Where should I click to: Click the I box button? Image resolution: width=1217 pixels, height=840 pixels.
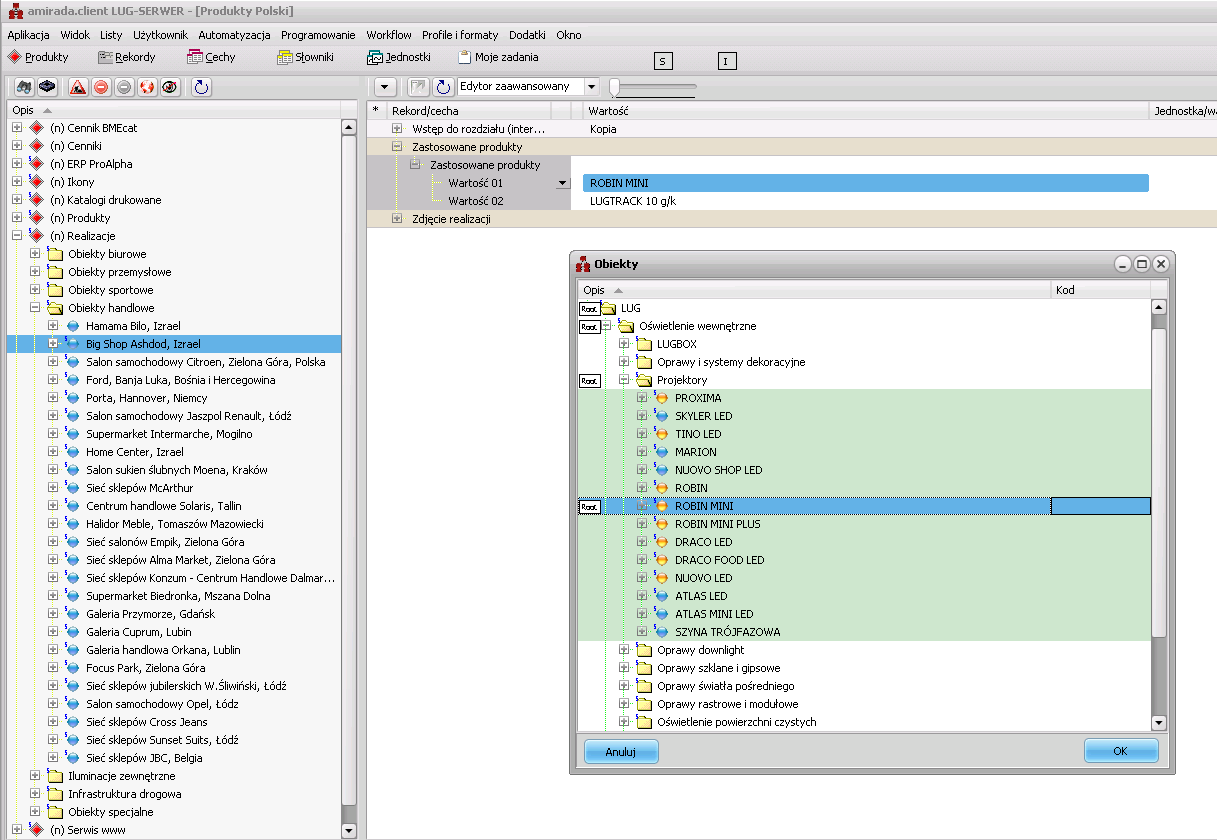click(x=727, y=61)
